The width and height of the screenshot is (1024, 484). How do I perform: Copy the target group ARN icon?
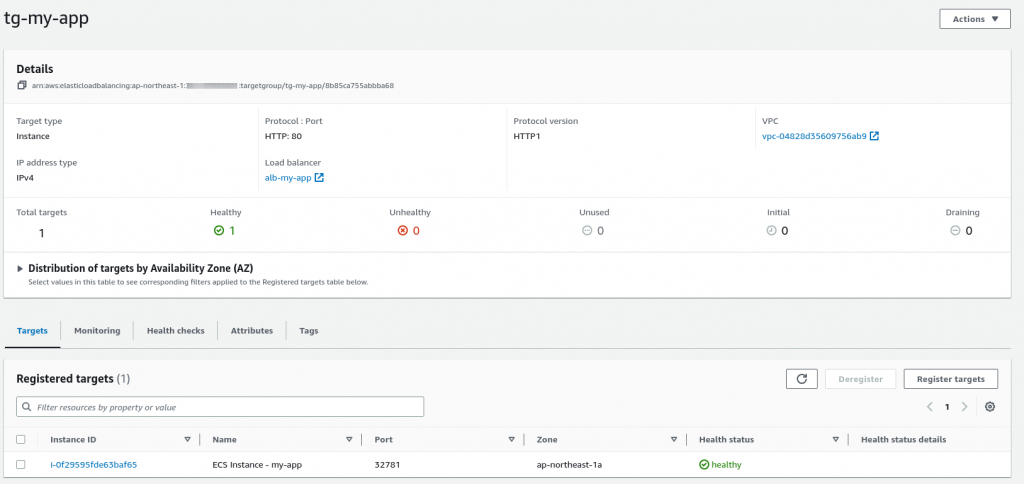22,86
